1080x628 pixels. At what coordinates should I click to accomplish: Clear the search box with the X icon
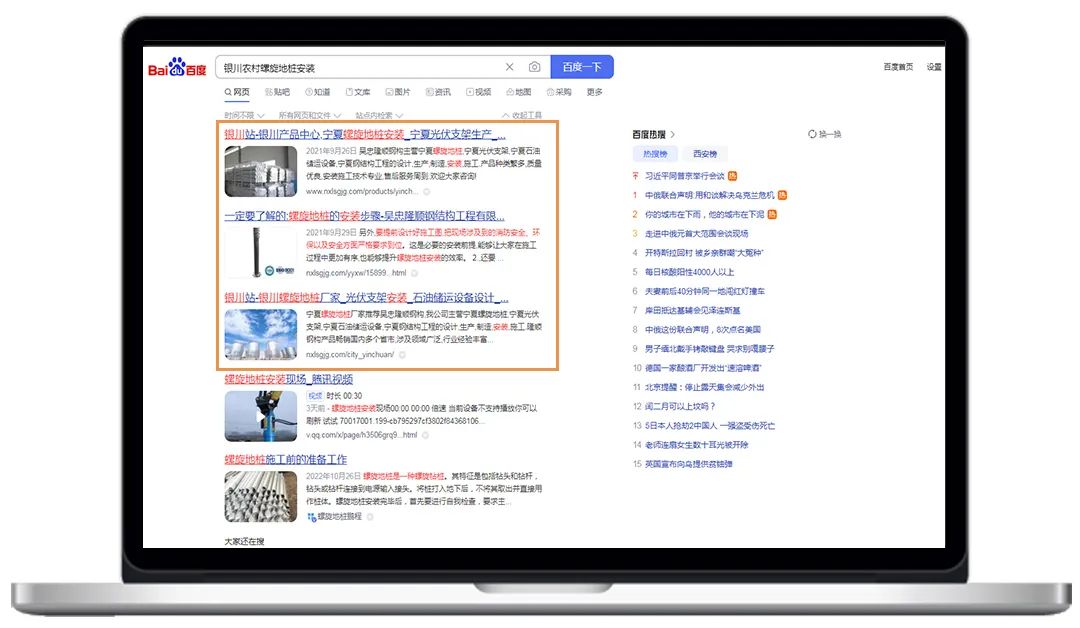coord(509,68)
